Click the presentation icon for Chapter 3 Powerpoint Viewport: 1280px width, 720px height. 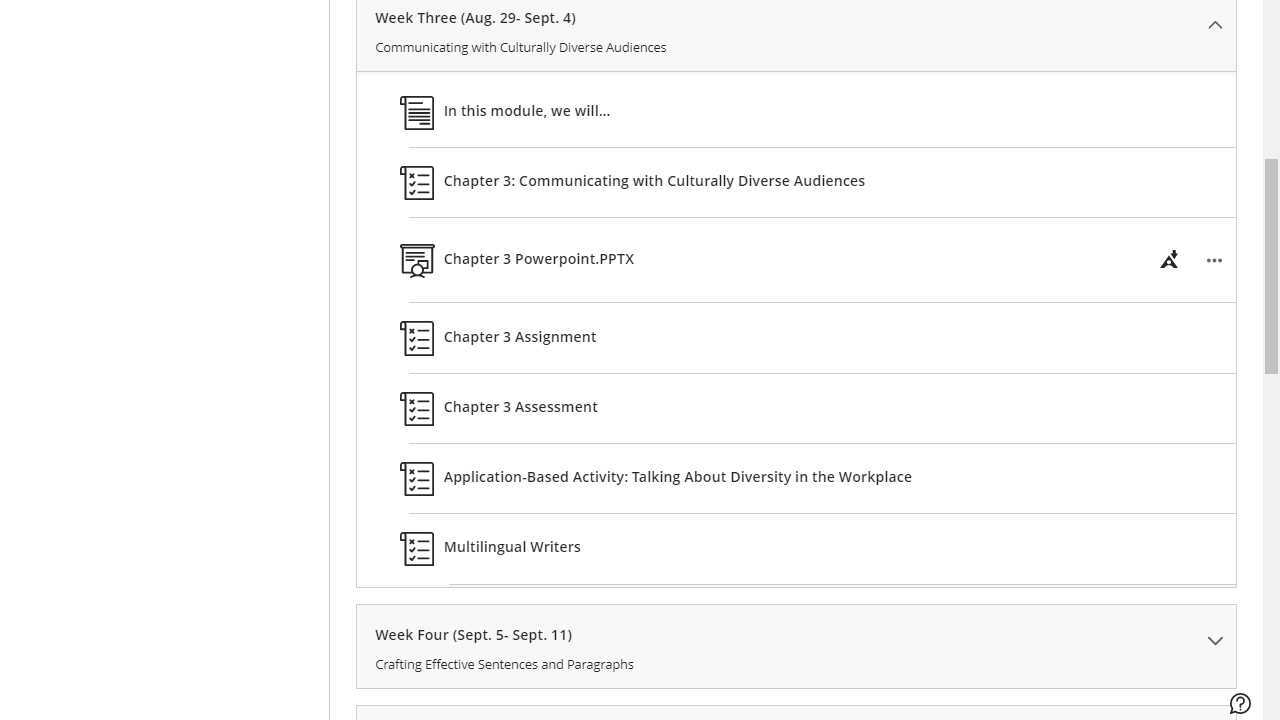click(x=417, y=260)
